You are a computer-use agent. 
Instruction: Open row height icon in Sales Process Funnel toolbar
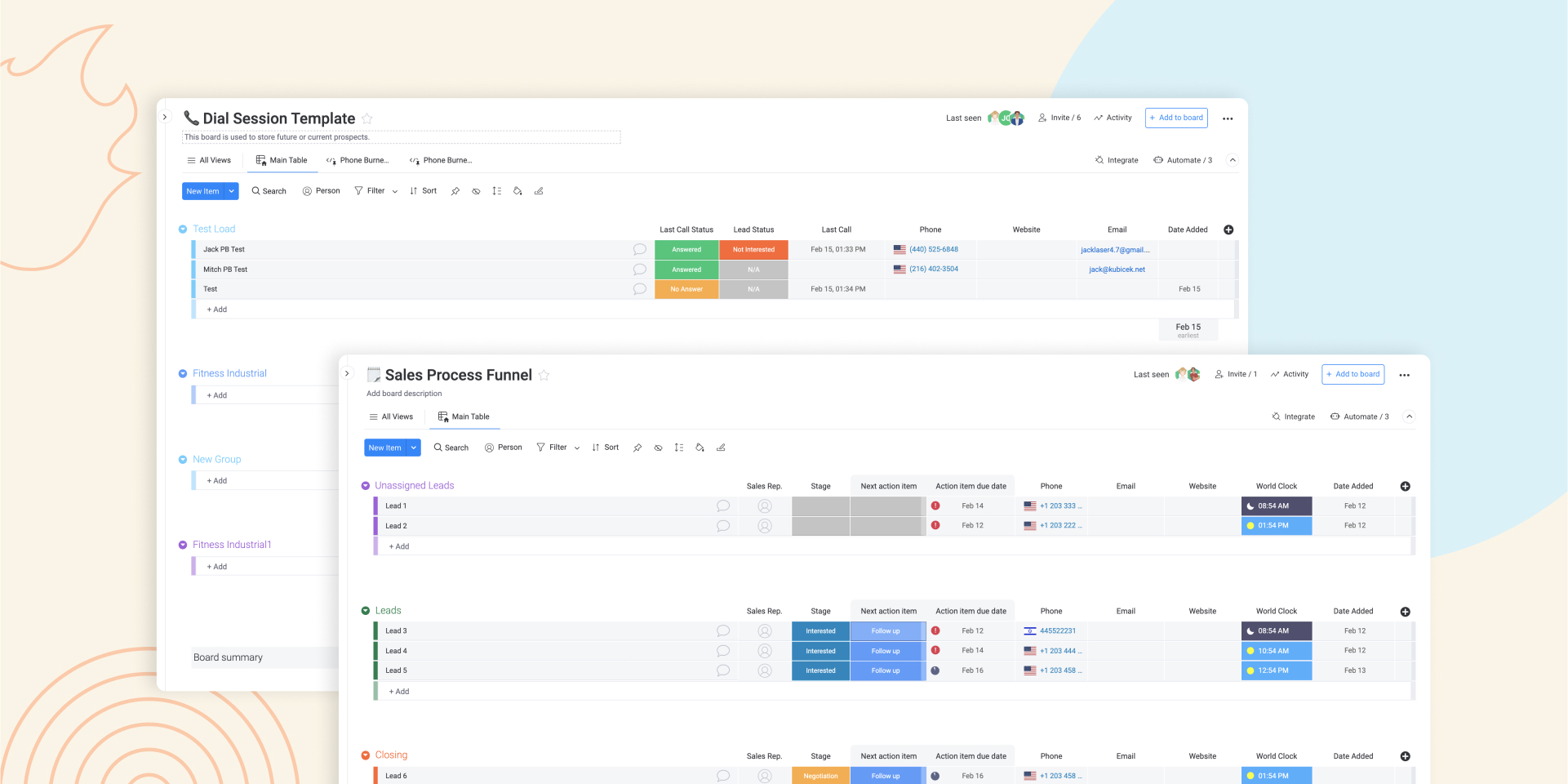pos(679,448)
